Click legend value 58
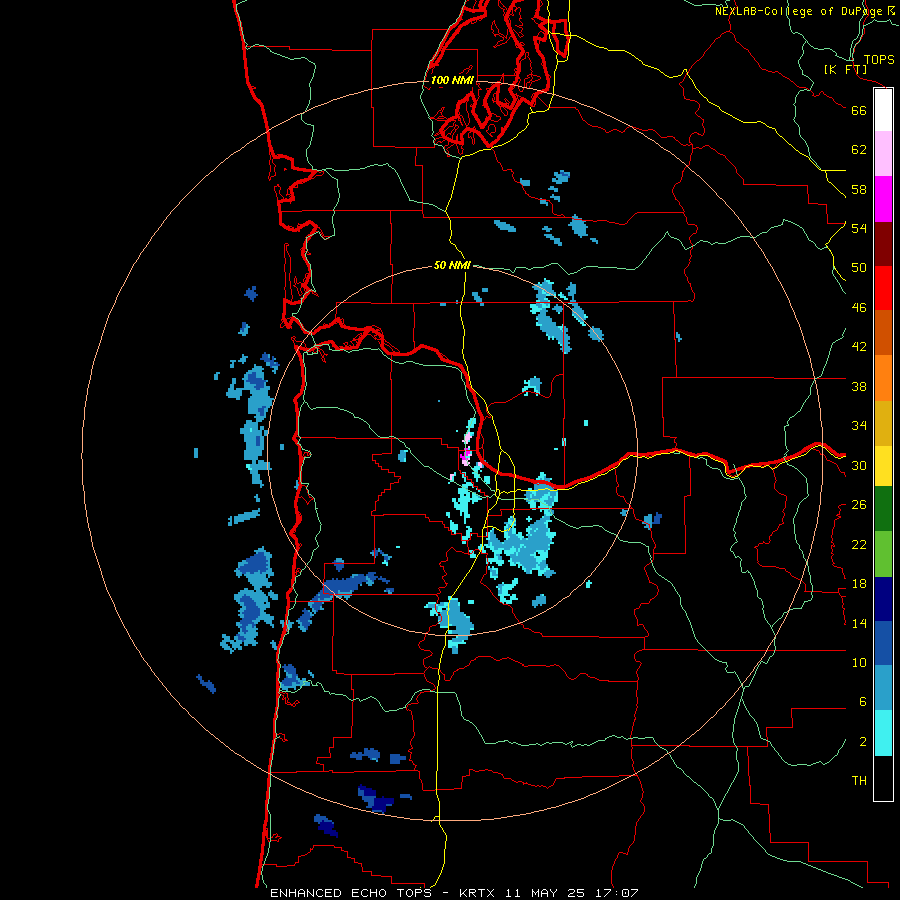Screen dimensions: 900x900 click(x=859, y=189)
